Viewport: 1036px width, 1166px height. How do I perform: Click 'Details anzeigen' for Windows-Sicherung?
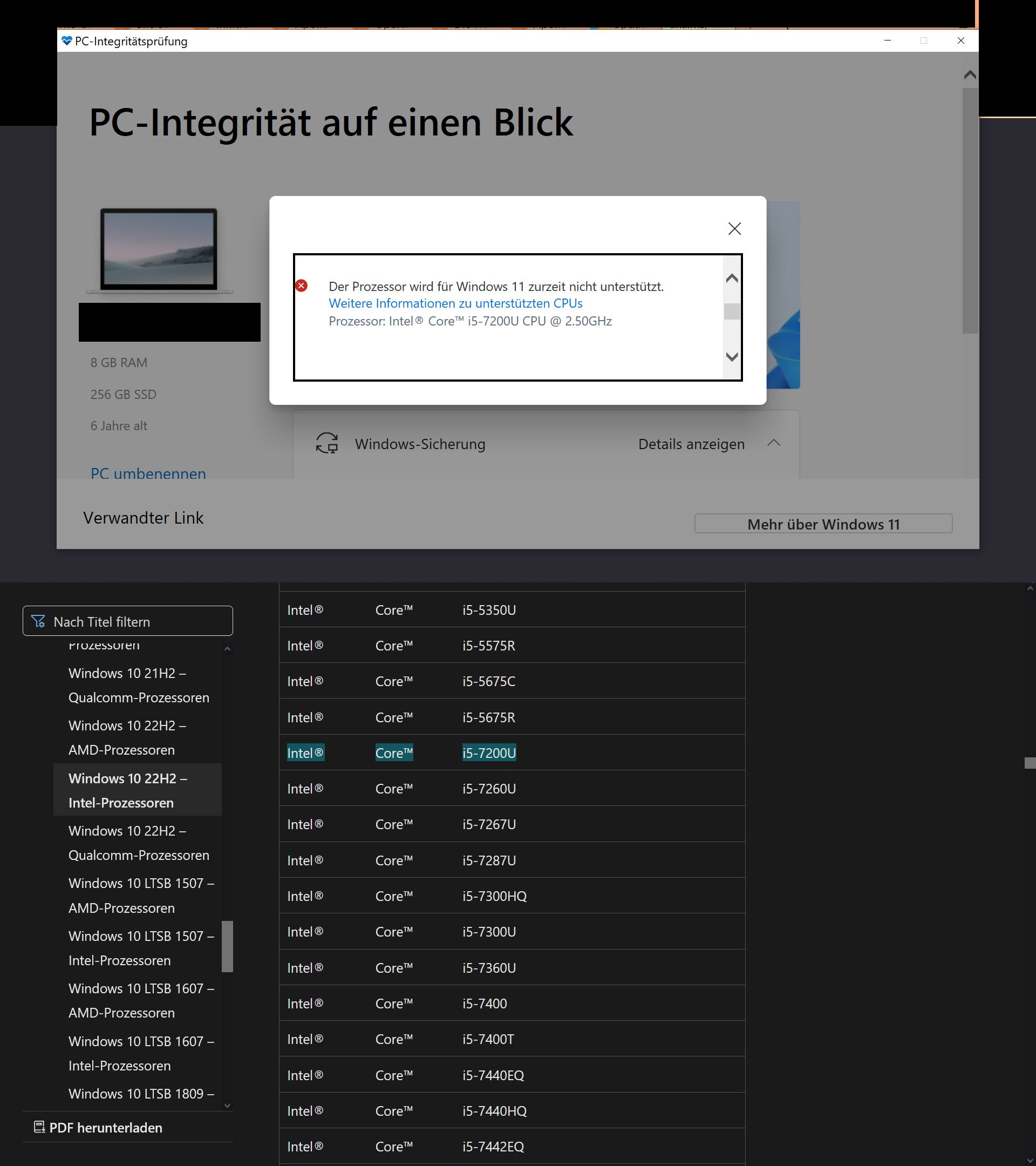pyautogui.click(x=691, y=444)
